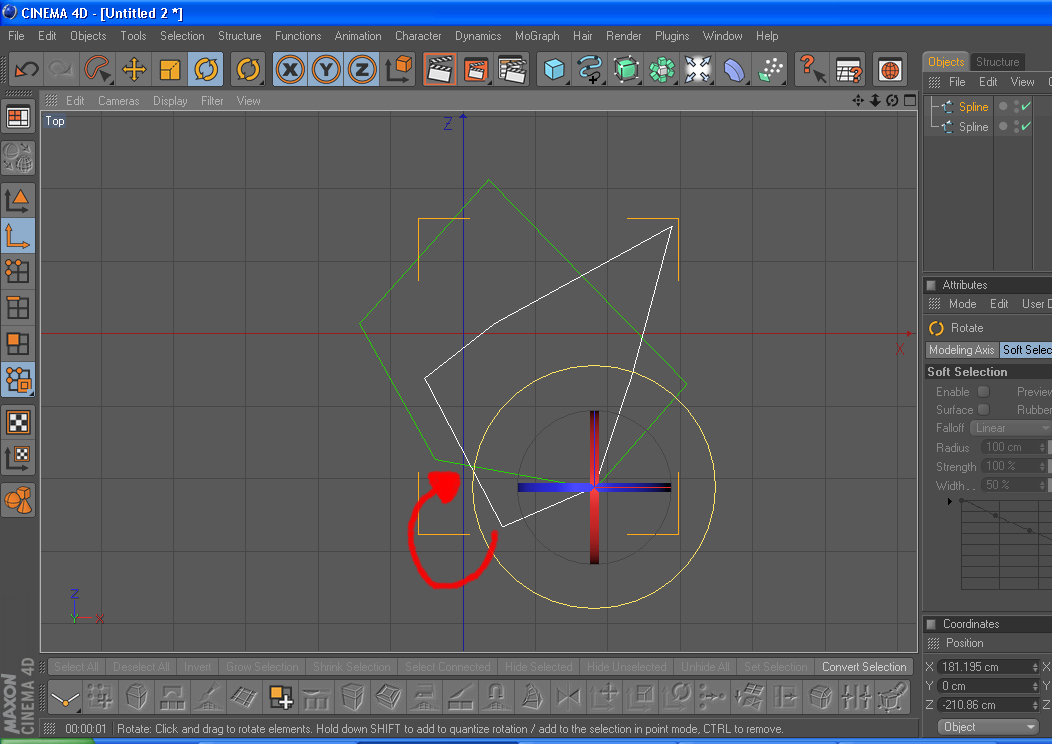Open the Falloff Linear dropdown
The width and height of the screenshot is (1052, 744).
pos(1010,427)
